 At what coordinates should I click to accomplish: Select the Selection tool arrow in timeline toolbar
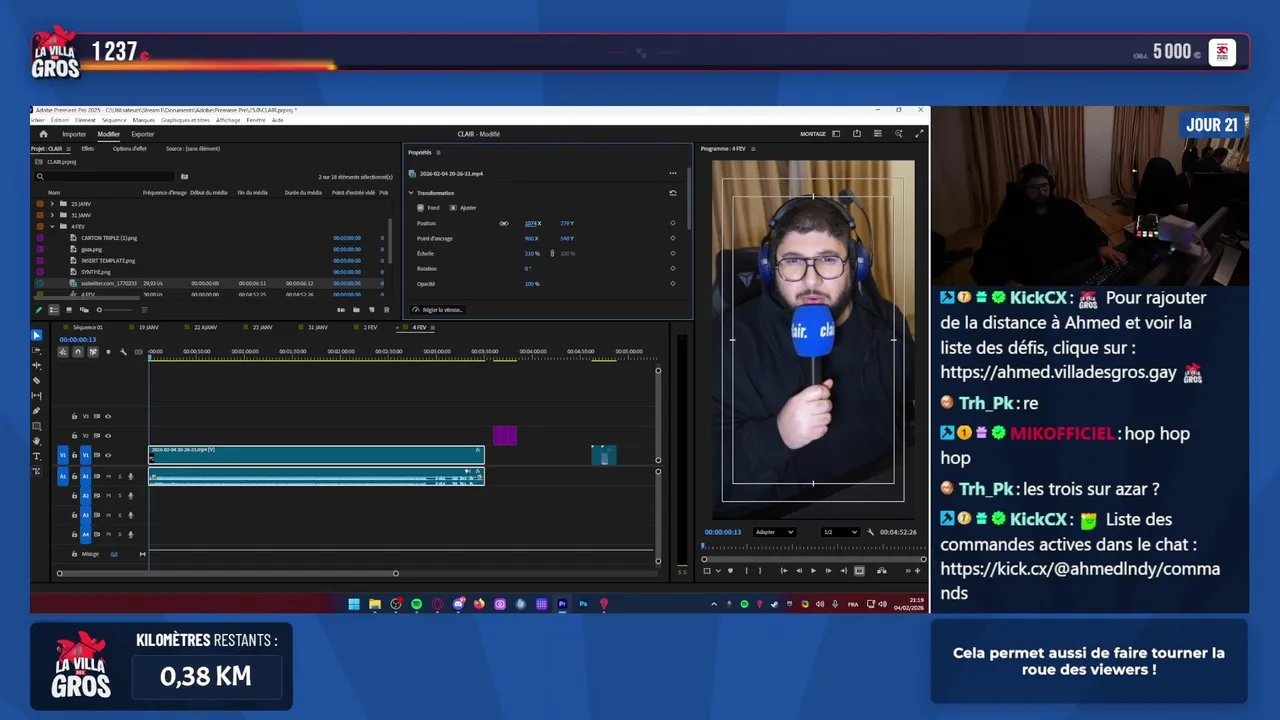[36, 335]
